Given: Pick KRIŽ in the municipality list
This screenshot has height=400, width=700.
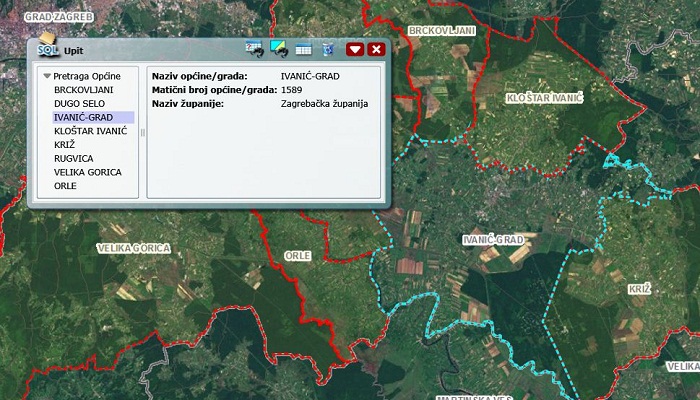Looking at the screenshot, I should [x=65, y=145].
